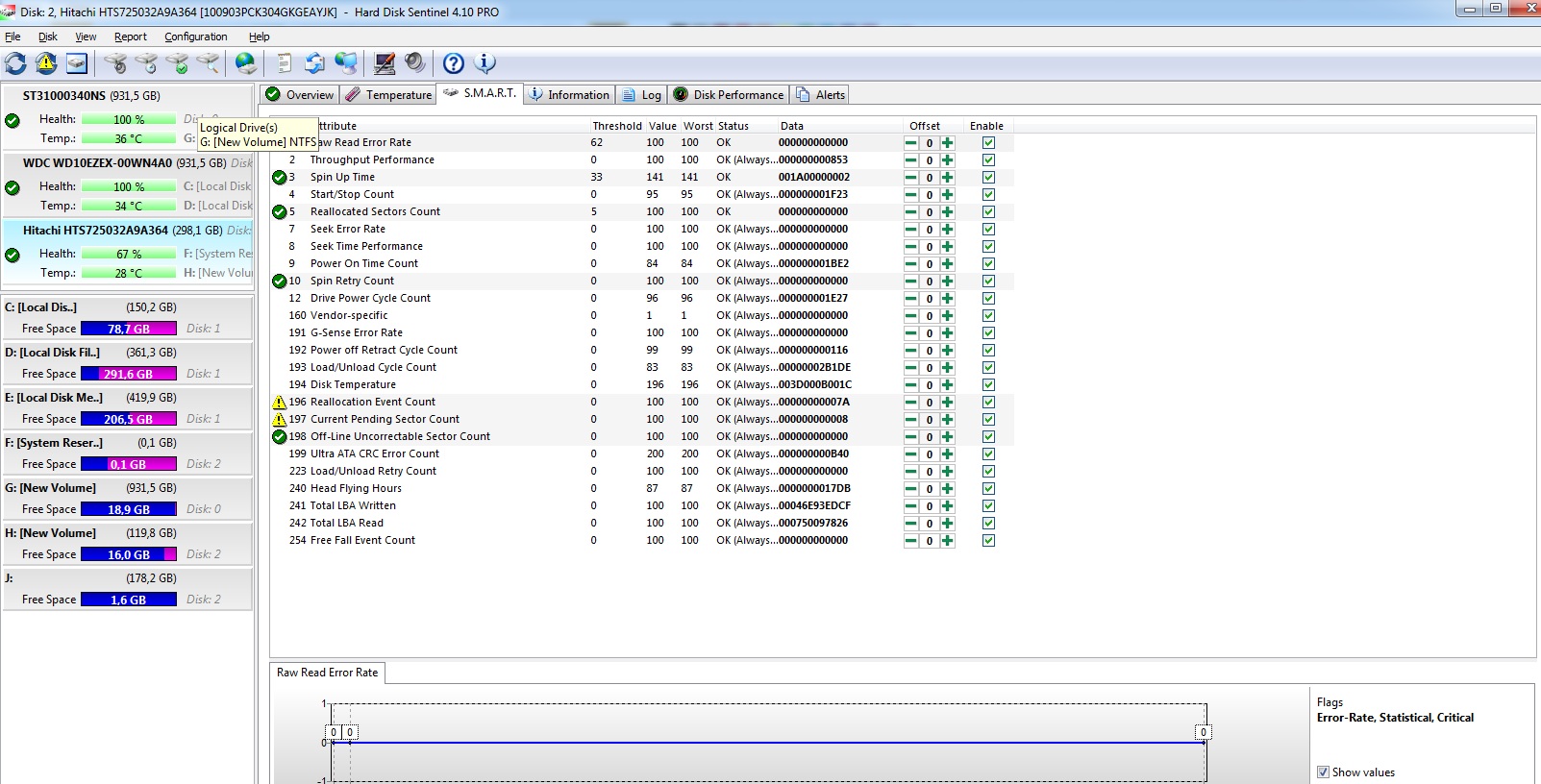
Task: Increase offset for Raw Read Error Rate
Action: point(948,143)
